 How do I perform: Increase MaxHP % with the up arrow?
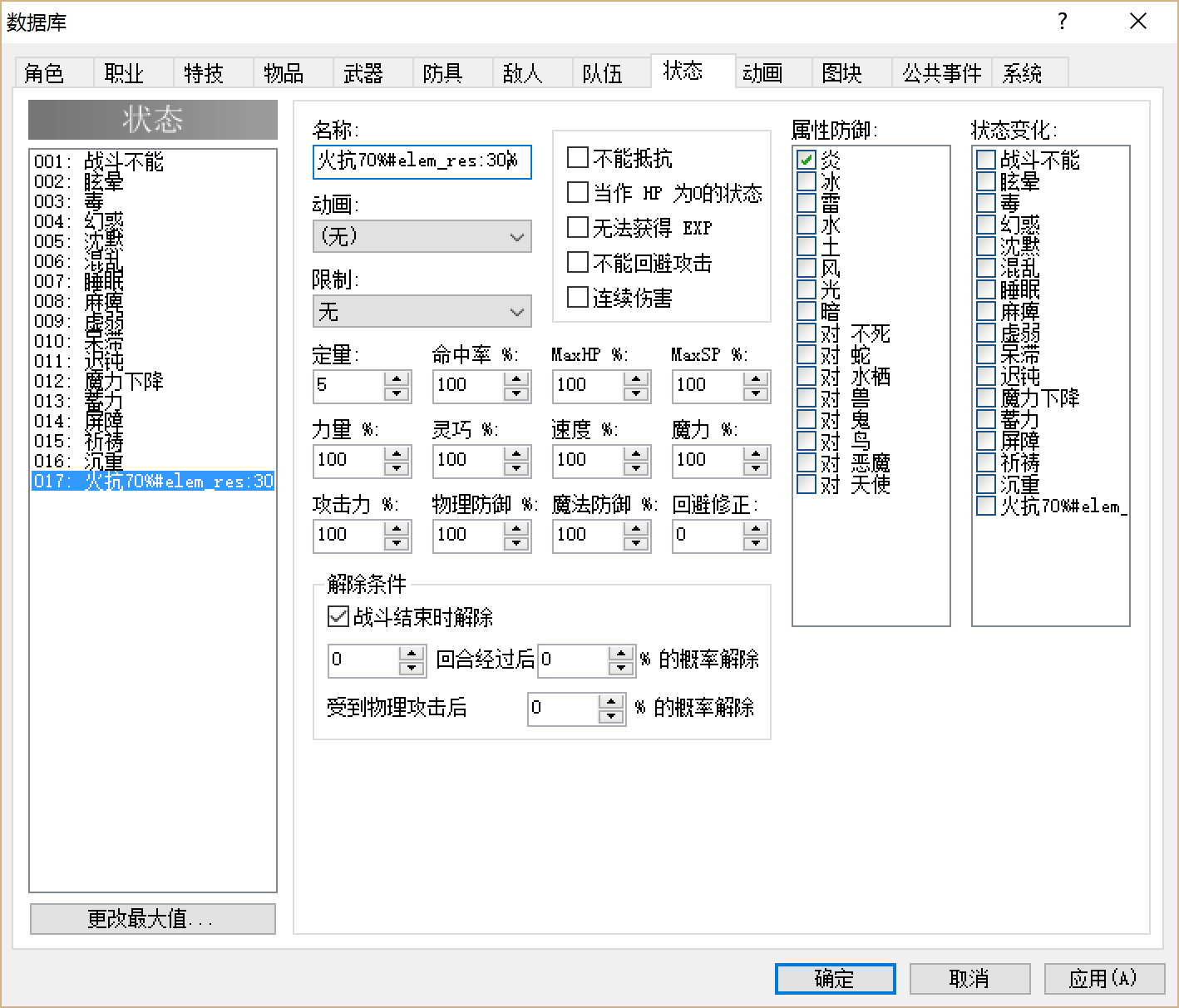click(x=636, y=378)
